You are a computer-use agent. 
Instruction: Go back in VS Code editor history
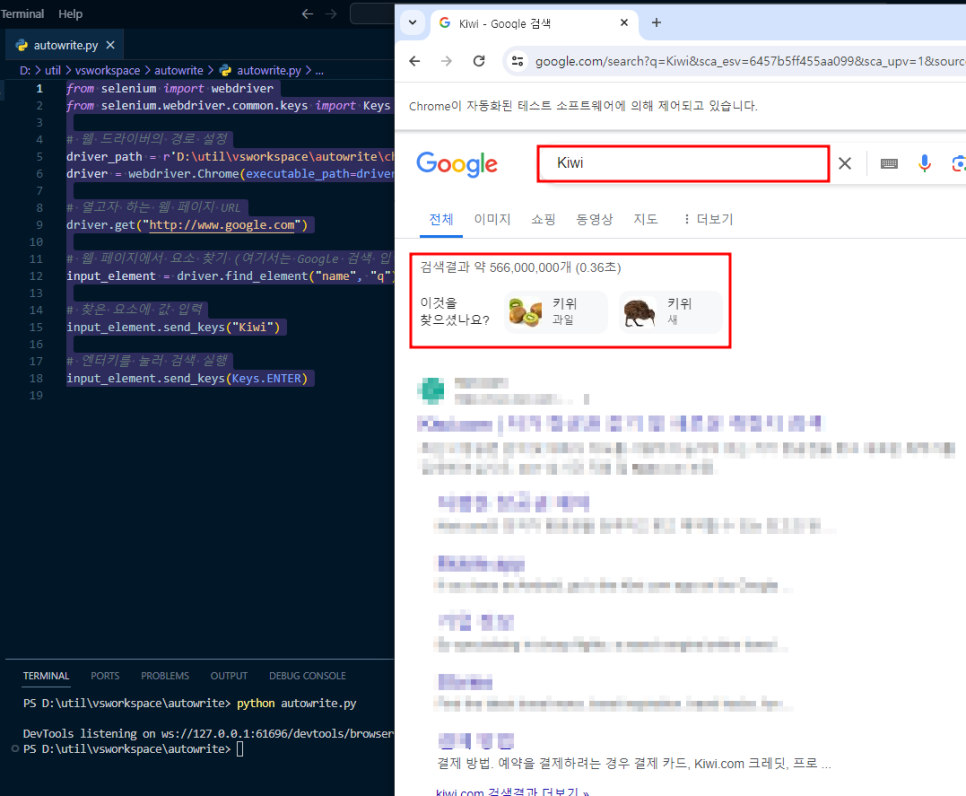click(x=307, y=14)
